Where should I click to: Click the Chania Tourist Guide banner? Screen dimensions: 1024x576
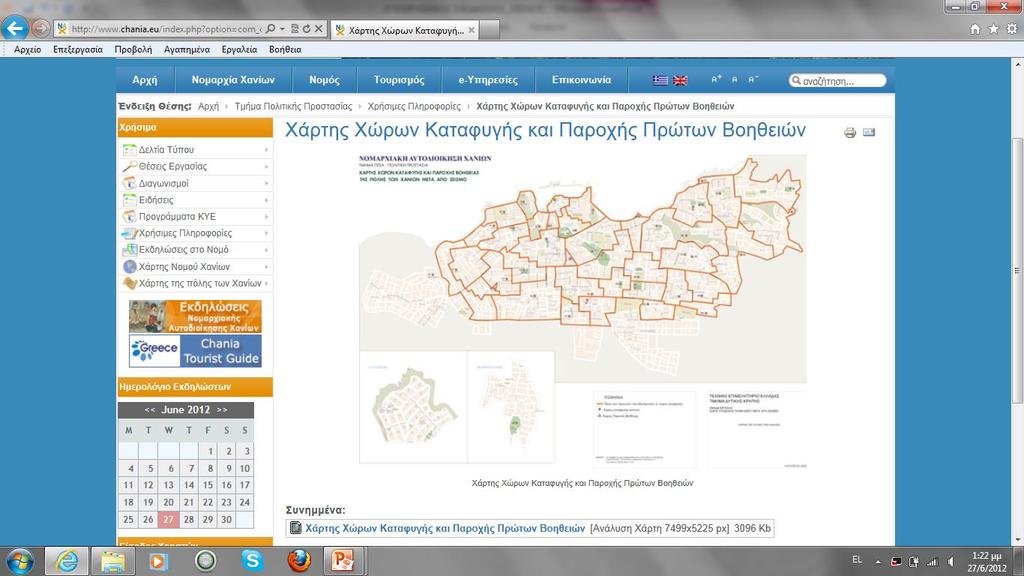[x=195, y=351]
